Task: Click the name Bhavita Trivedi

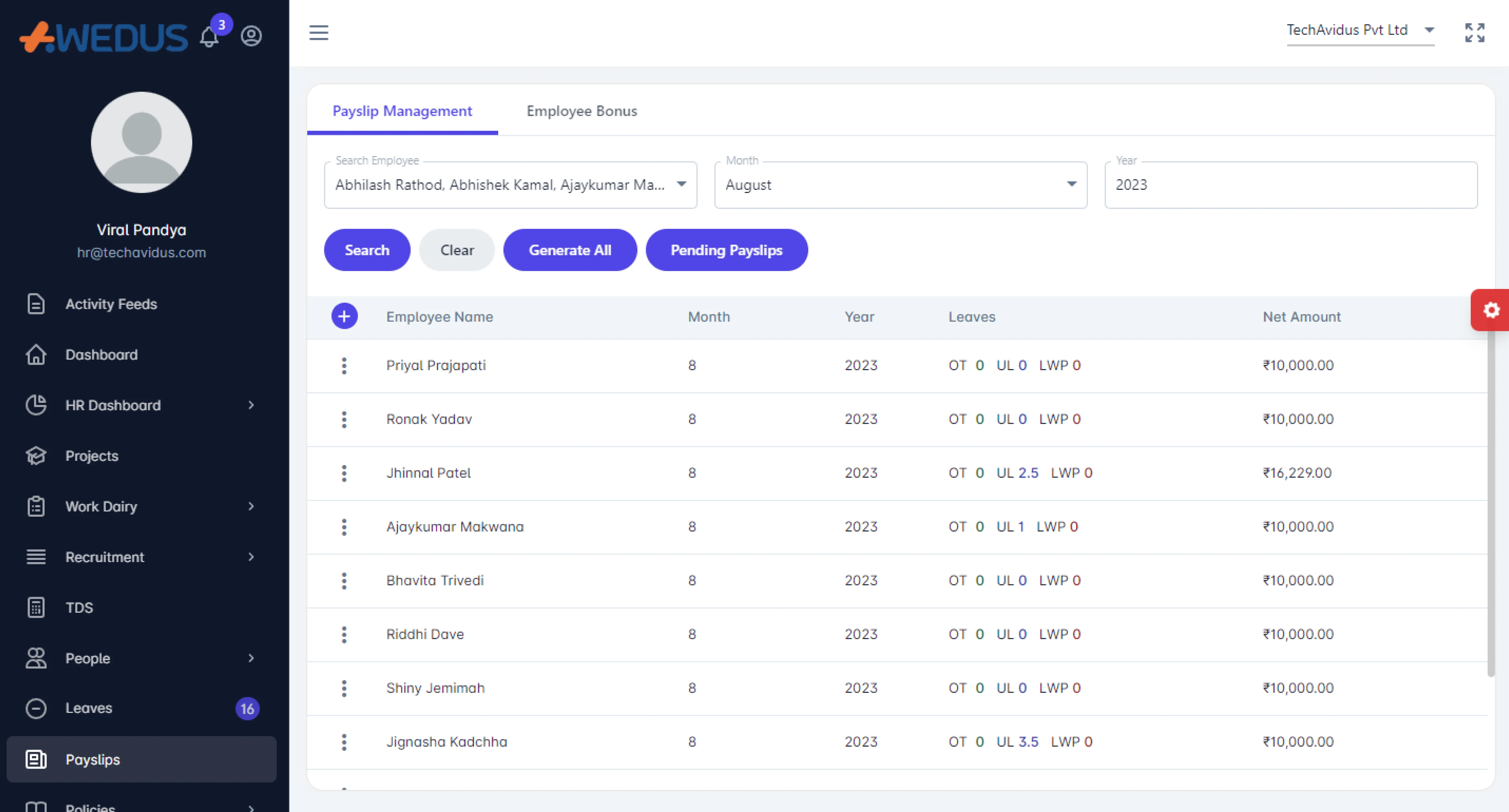Action: point(435,581)
